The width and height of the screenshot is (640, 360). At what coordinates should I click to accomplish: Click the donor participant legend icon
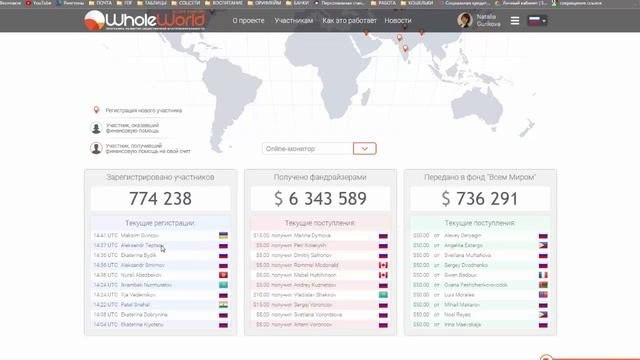tap(96, 128)
